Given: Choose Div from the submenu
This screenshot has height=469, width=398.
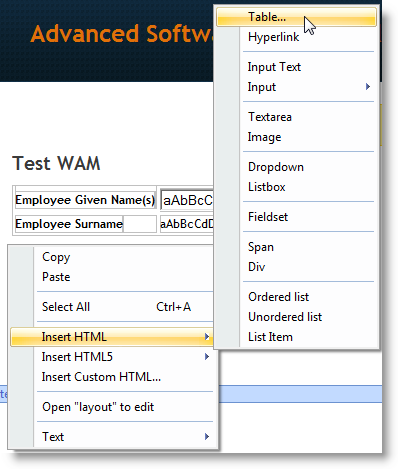Looking at the screenshot, I should point(296,267).
